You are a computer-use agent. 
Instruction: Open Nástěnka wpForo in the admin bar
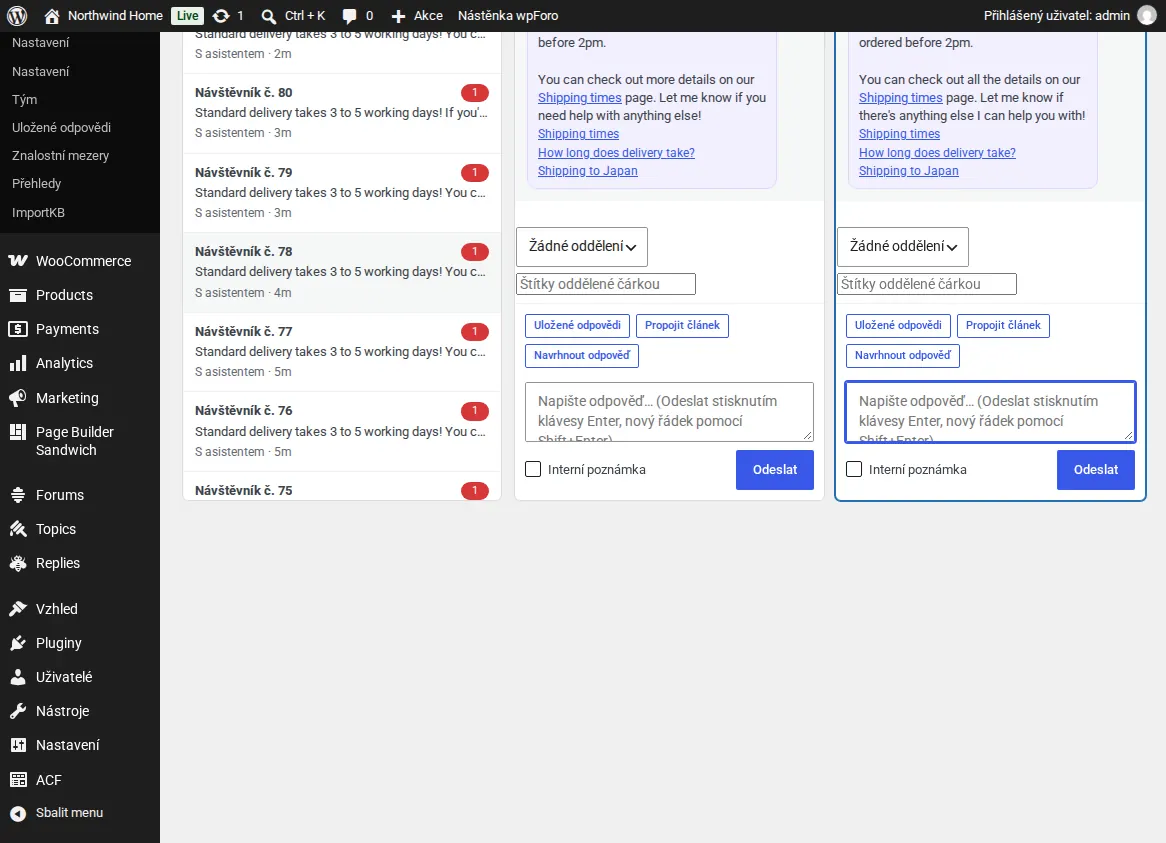(x=508, y=16)
